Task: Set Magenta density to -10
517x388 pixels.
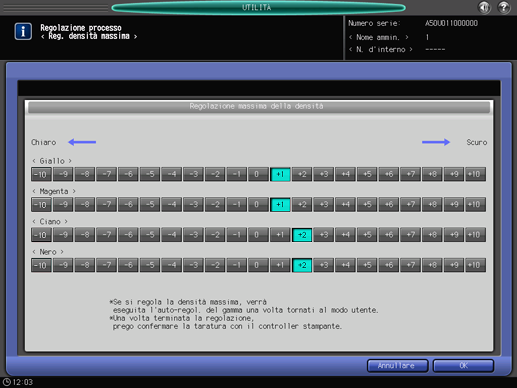Action: tap(41, 205)
